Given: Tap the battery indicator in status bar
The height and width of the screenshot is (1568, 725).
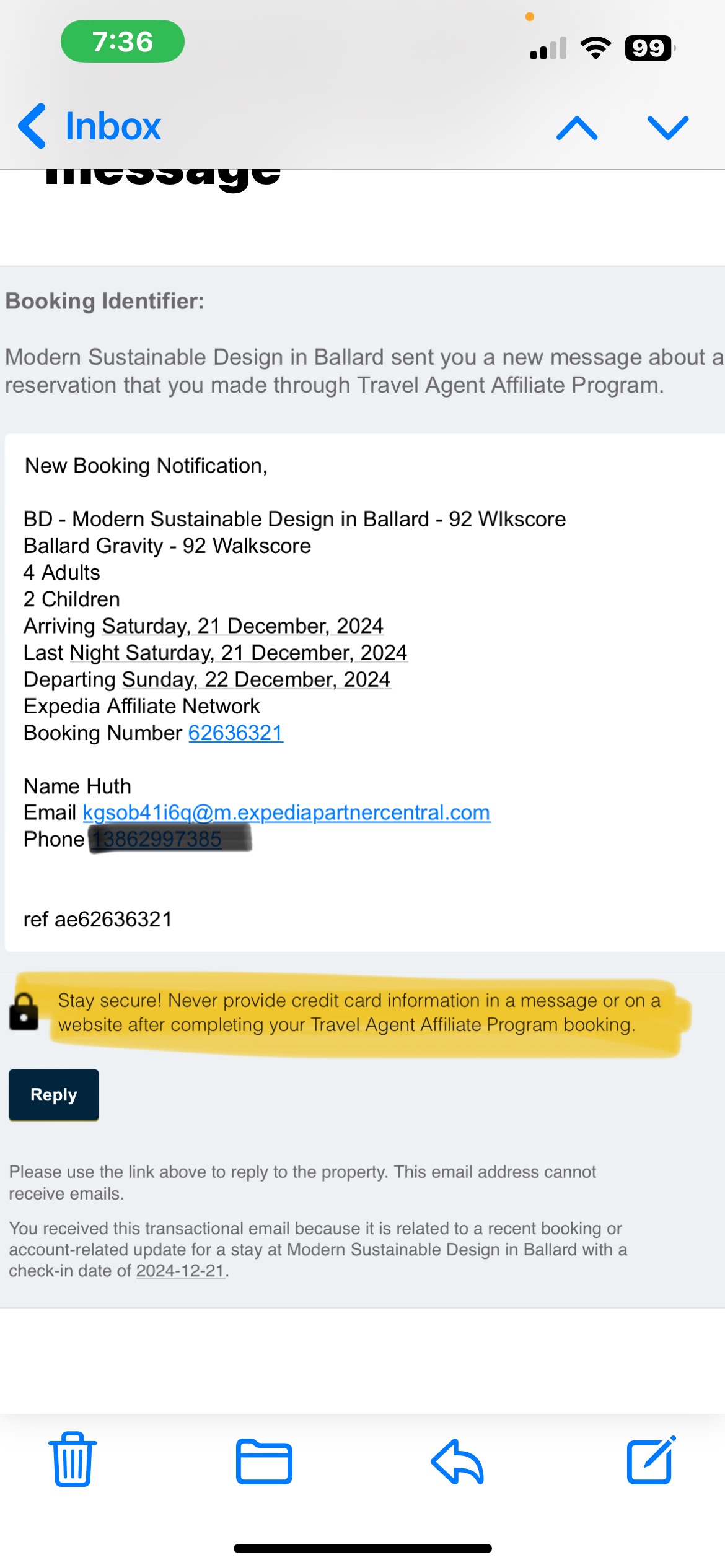Looking at the screenshot, I should click(649, 48).
